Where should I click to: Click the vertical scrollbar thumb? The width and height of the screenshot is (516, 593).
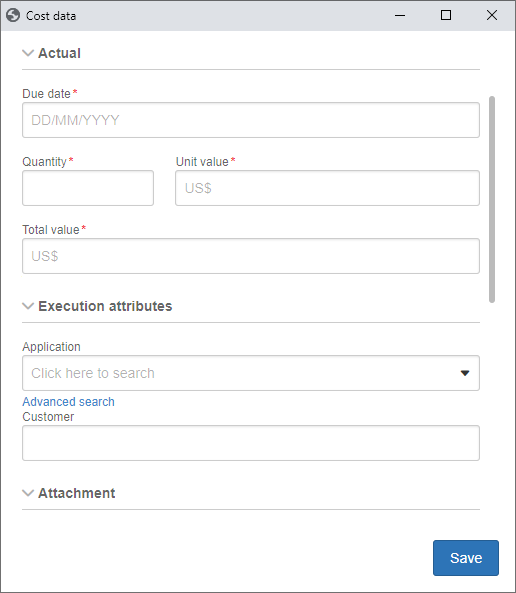[x=492, y=199]
